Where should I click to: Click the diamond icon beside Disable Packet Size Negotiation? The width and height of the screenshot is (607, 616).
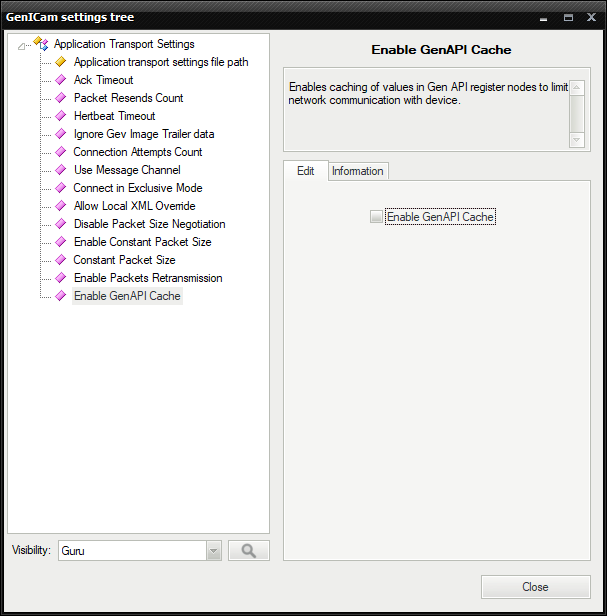point(61,224)
